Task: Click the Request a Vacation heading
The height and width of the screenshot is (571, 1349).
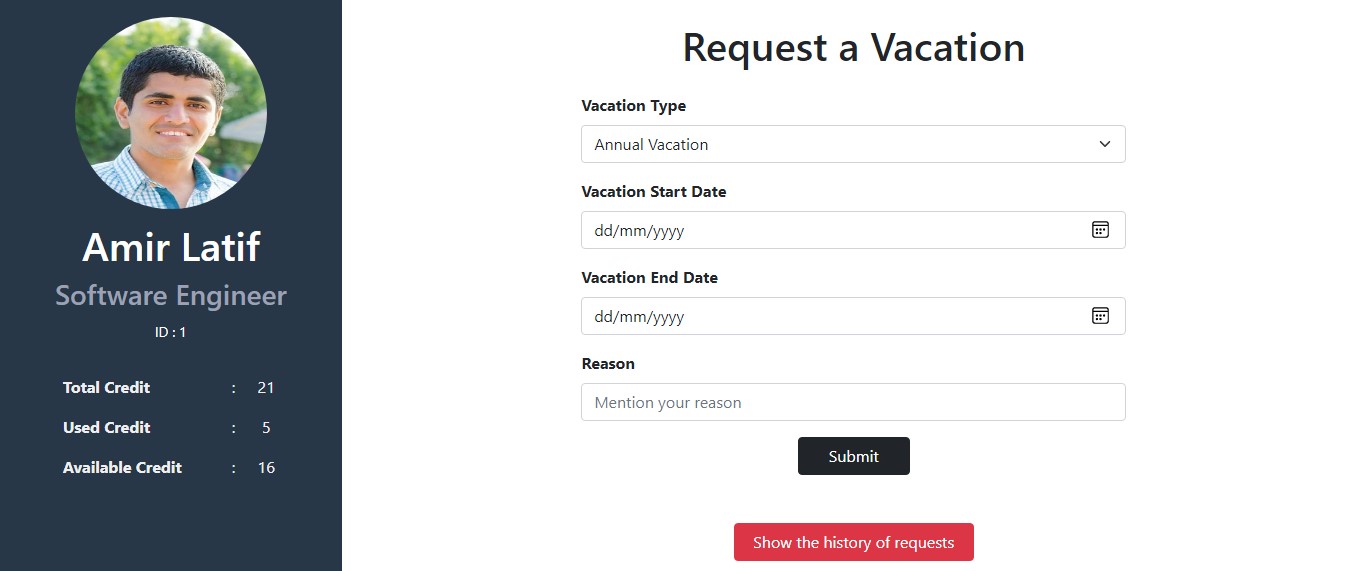Action: coord(853,48)
